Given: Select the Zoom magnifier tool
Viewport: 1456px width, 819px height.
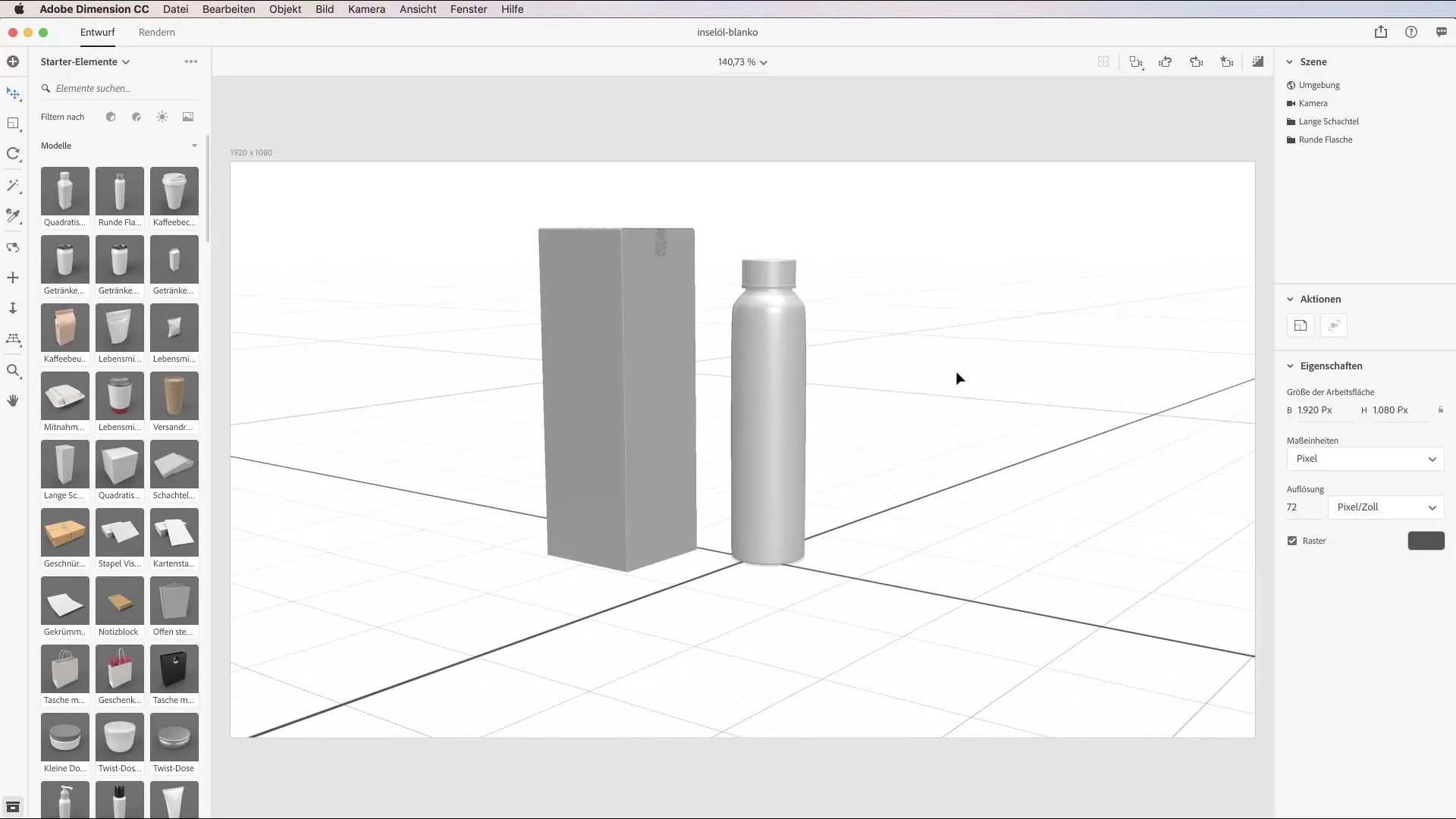Looking at the screenshot, I should (x=13, y=370).
